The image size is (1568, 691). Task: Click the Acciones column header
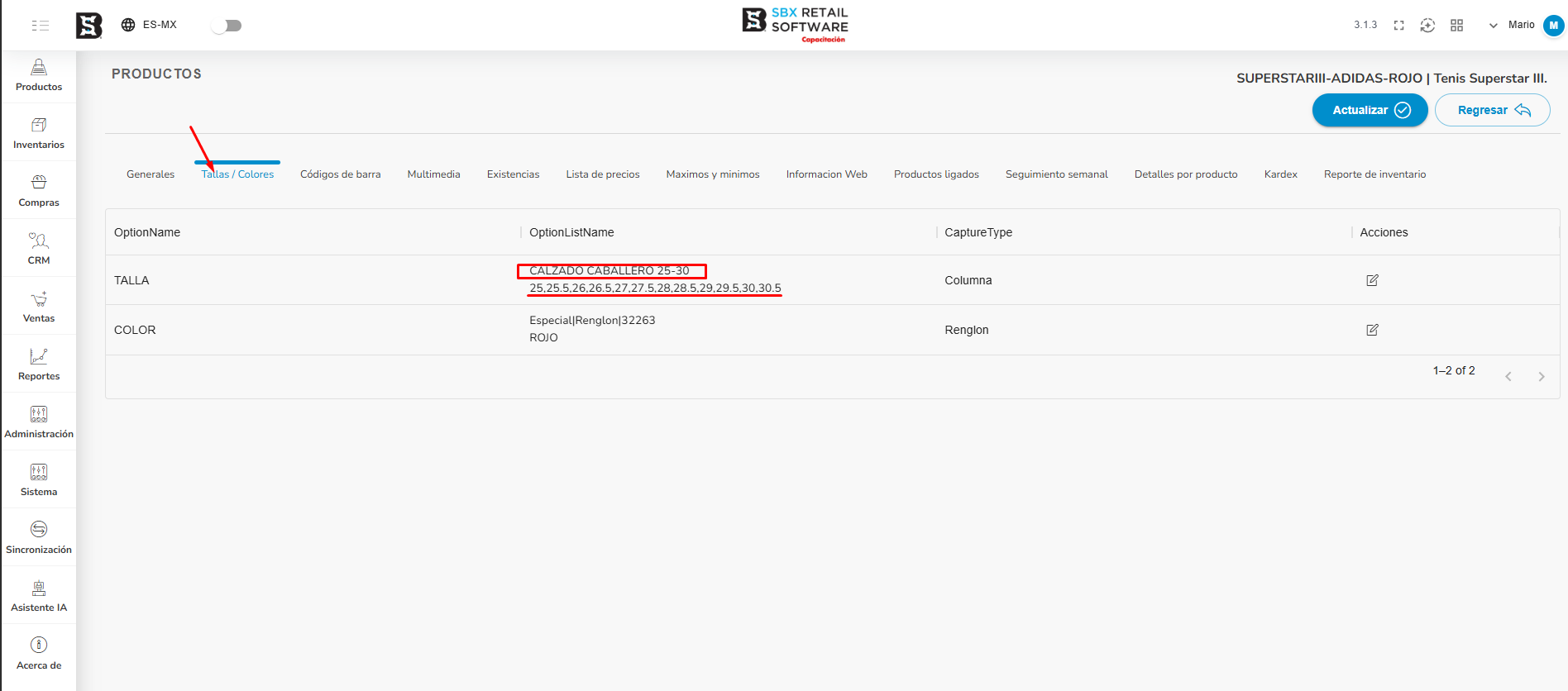[x=1384, y=232]
